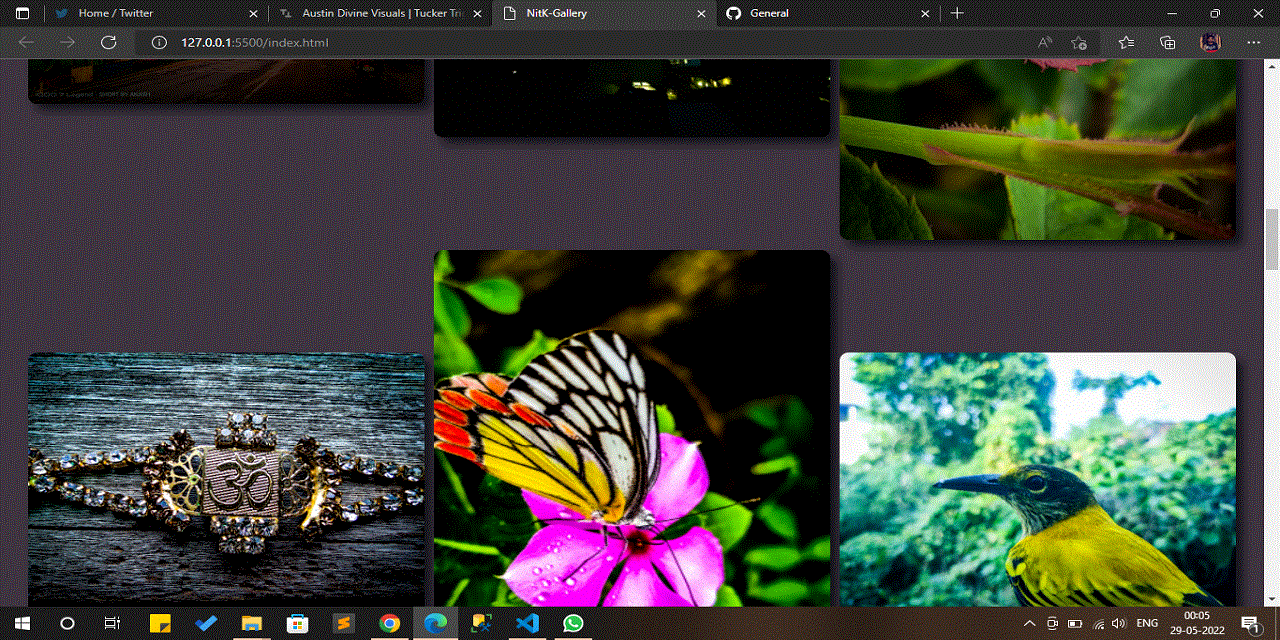
Task: Click the Read Aloud icon in address bar
Action: pyautogui.click(x=1044, y=42)
